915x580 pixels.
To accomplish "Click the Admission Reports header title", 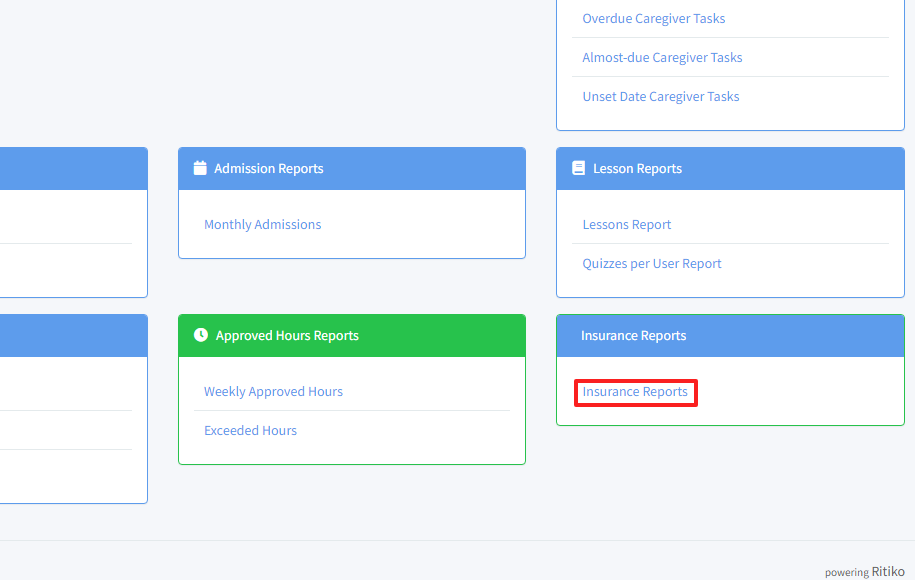I will coord(268,168).
